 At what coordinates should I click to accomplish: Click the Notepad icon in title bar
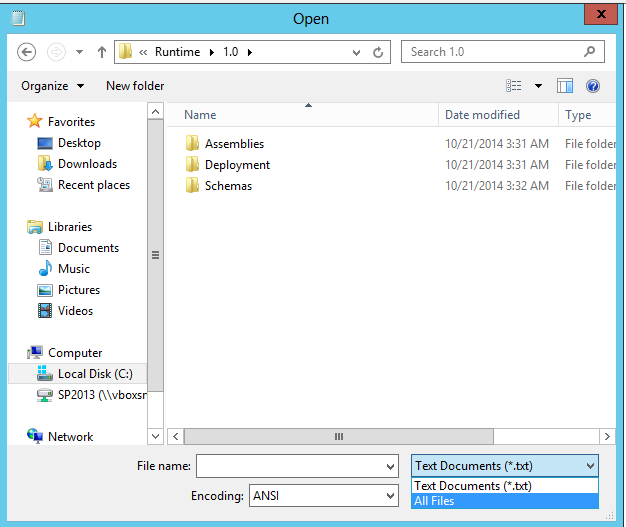coord(18,18)
